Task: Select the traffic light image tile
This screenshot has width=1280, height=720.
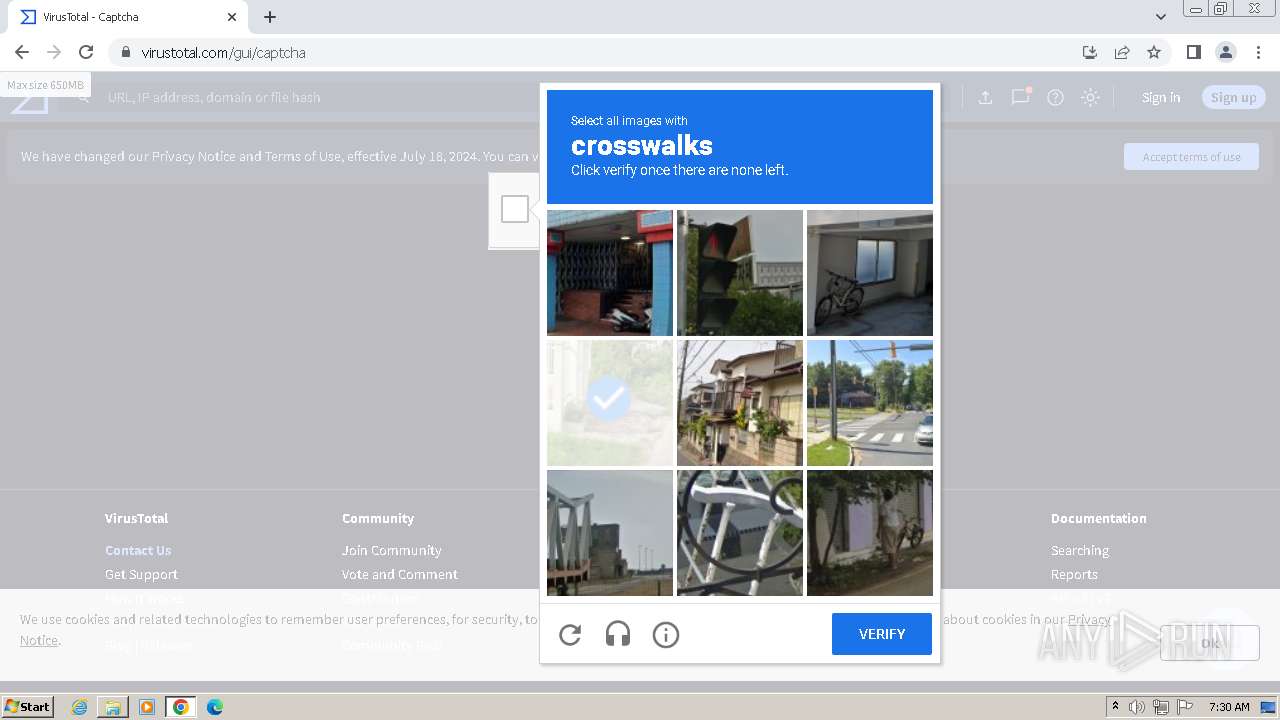Action: point(740,273)
